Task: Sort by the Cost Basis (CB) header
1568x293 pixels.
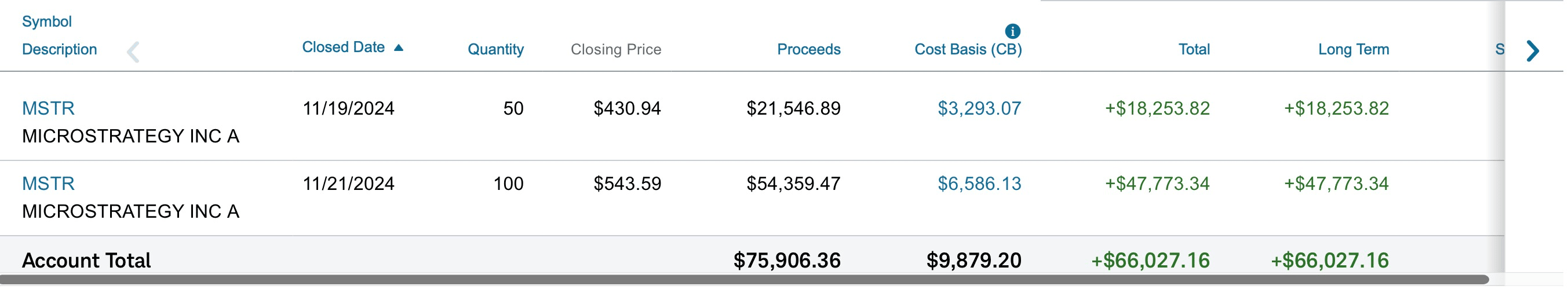Action: tap(968, 49)
